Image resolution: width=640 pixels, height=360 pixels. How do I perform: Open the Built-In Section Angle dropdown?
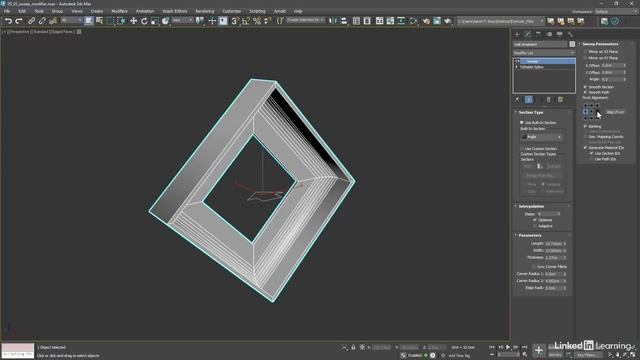(542, 137)
